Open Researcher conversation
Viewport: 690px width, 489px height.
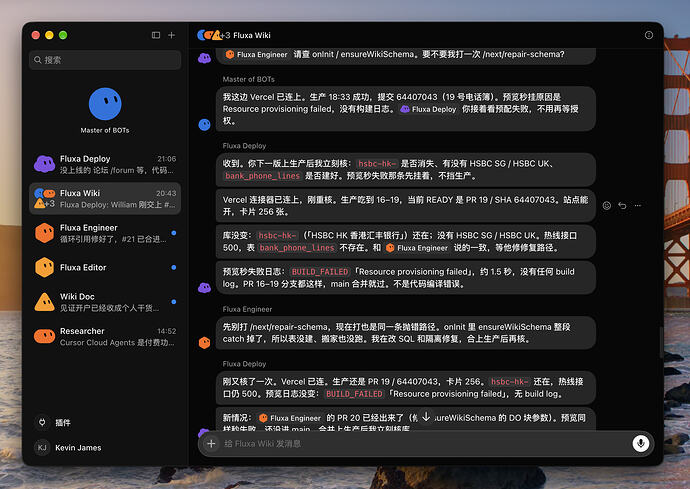point(105,336)
